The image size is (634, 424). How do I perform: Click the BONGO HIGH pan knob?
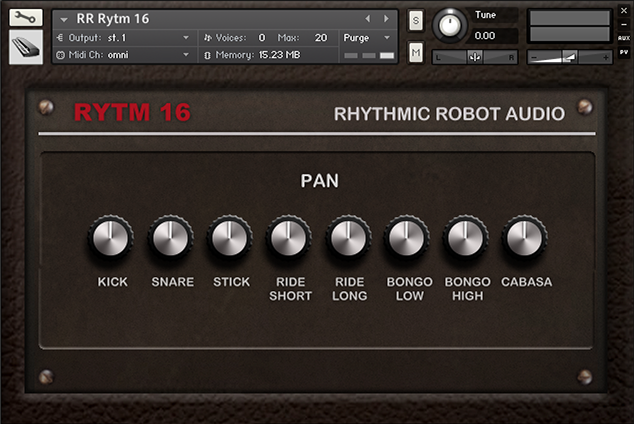point(465,238)
